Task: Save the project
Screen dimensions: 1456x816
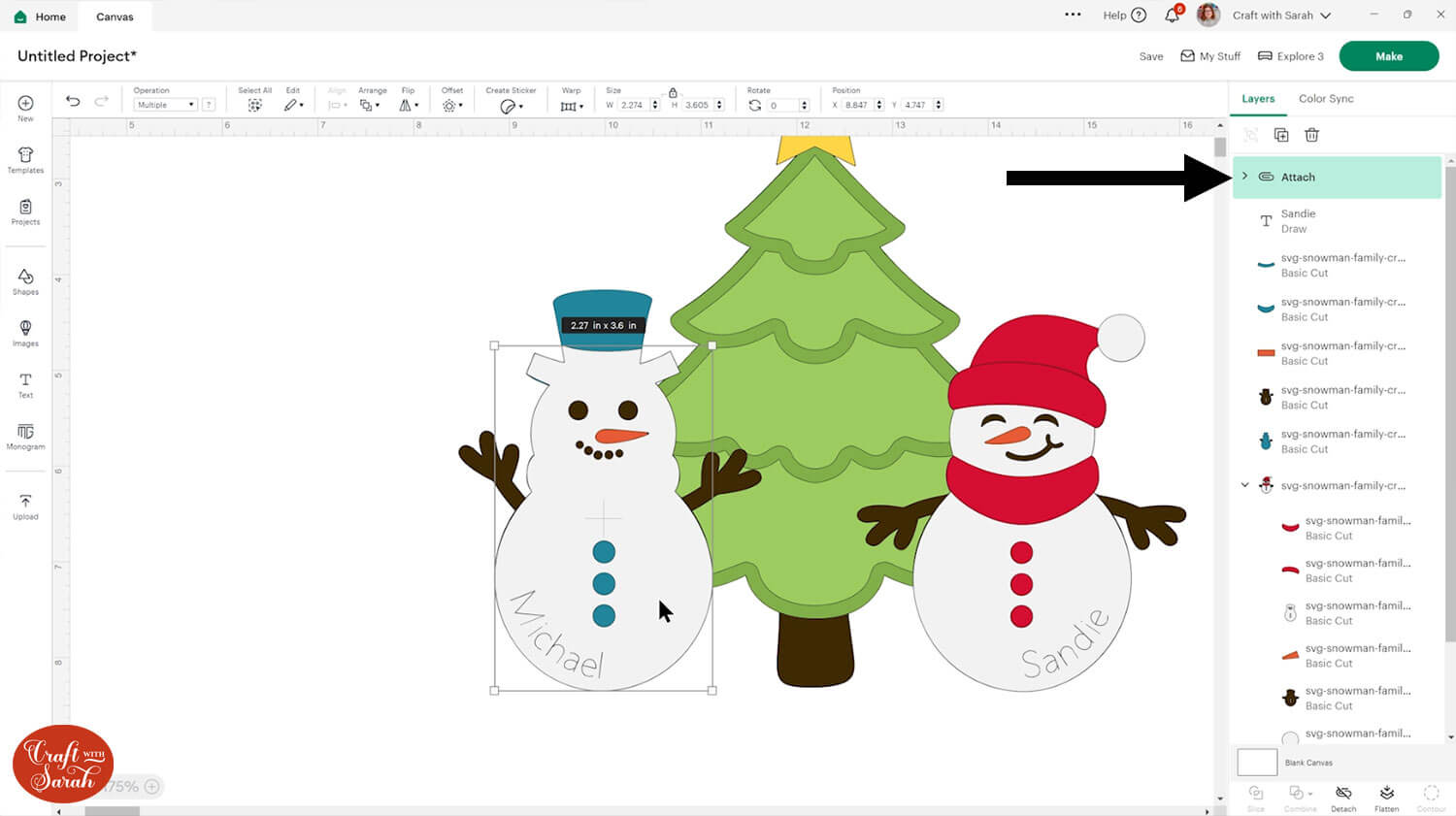Action: (x=1150, y=56)
